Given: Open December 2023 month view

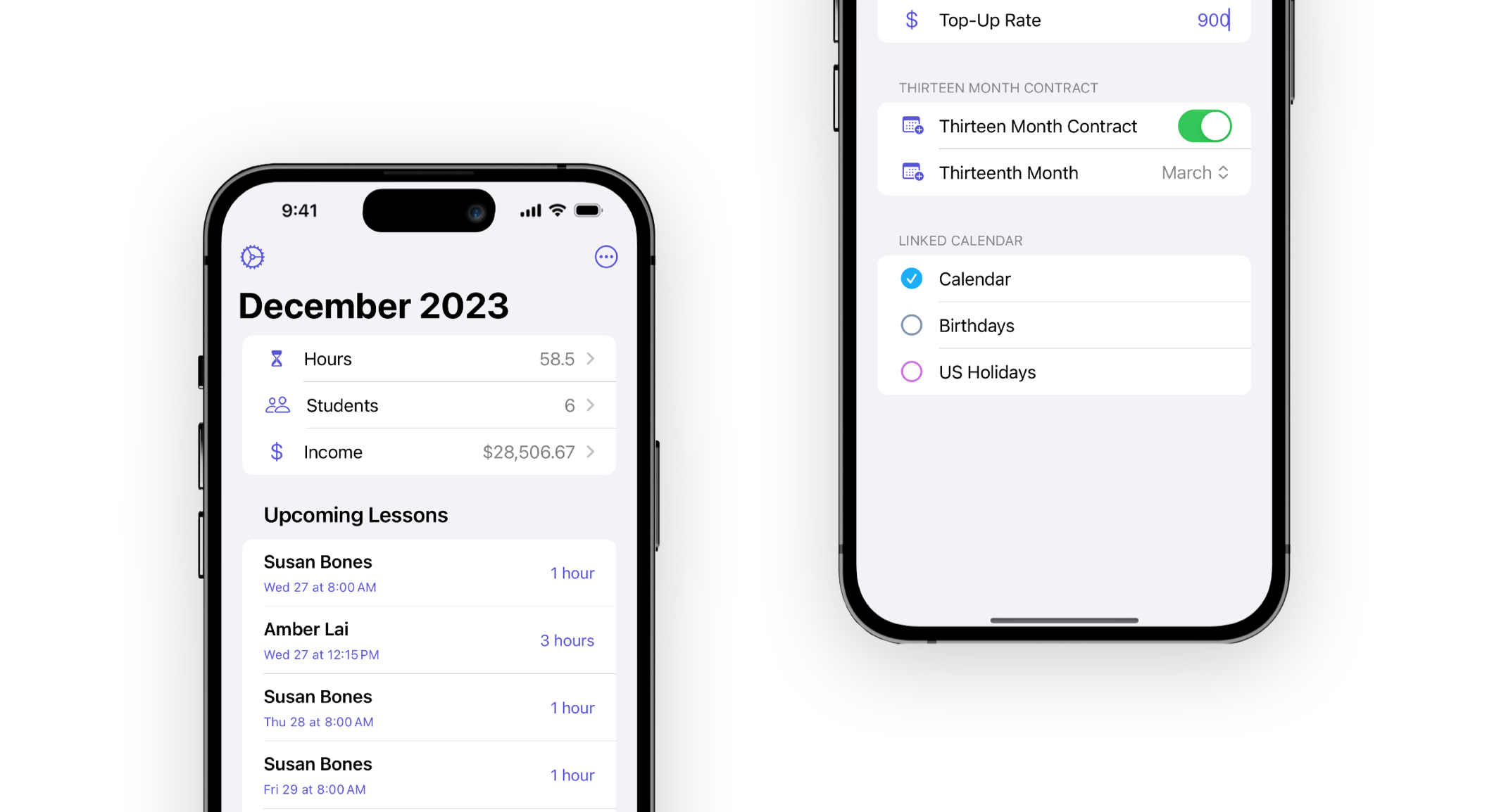Looking at the screenshot, I should pos(374,305).
